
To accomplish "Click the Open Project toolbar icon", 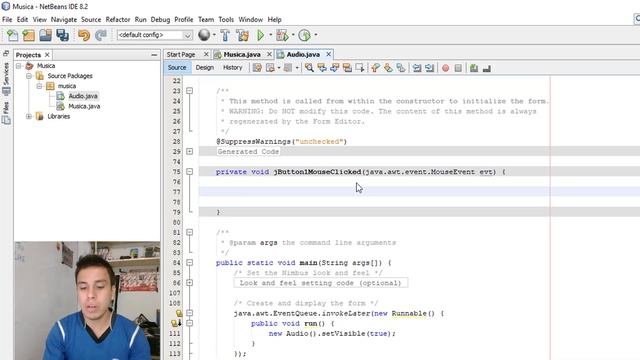I will click(45, 36).
